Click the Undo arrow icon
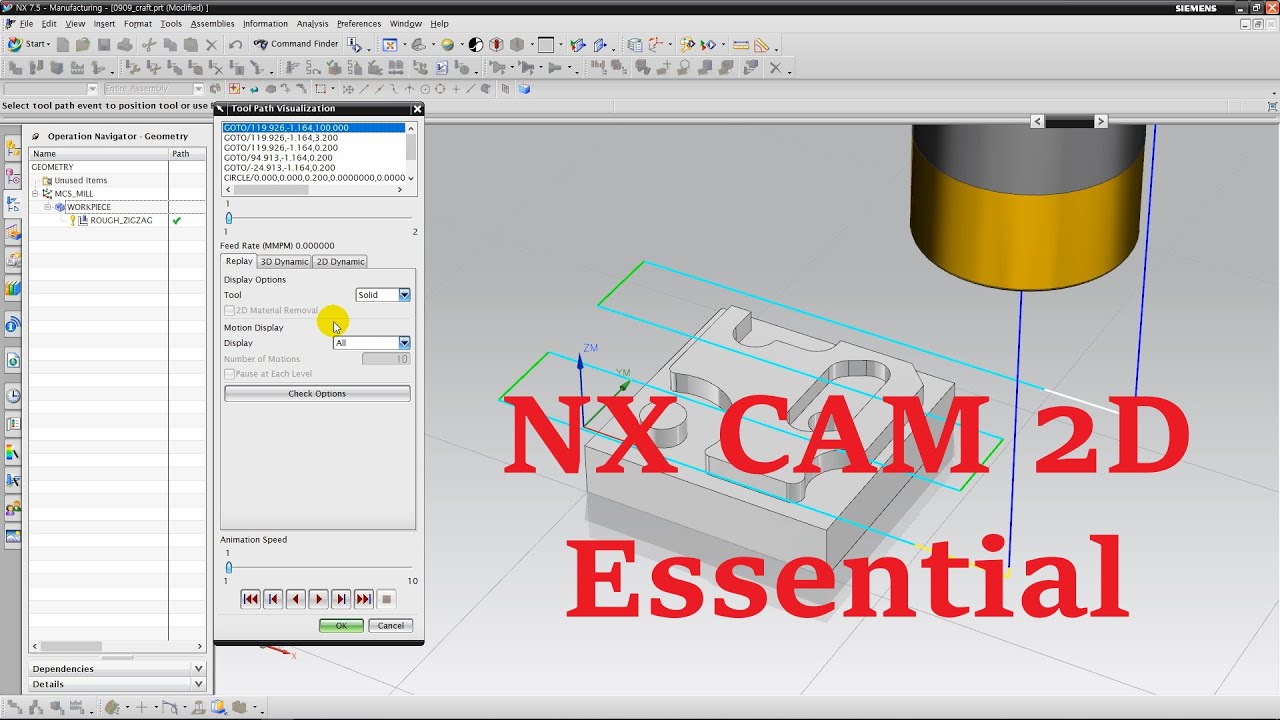Viewport: 1280px width, 720px height. pos(235,44)
